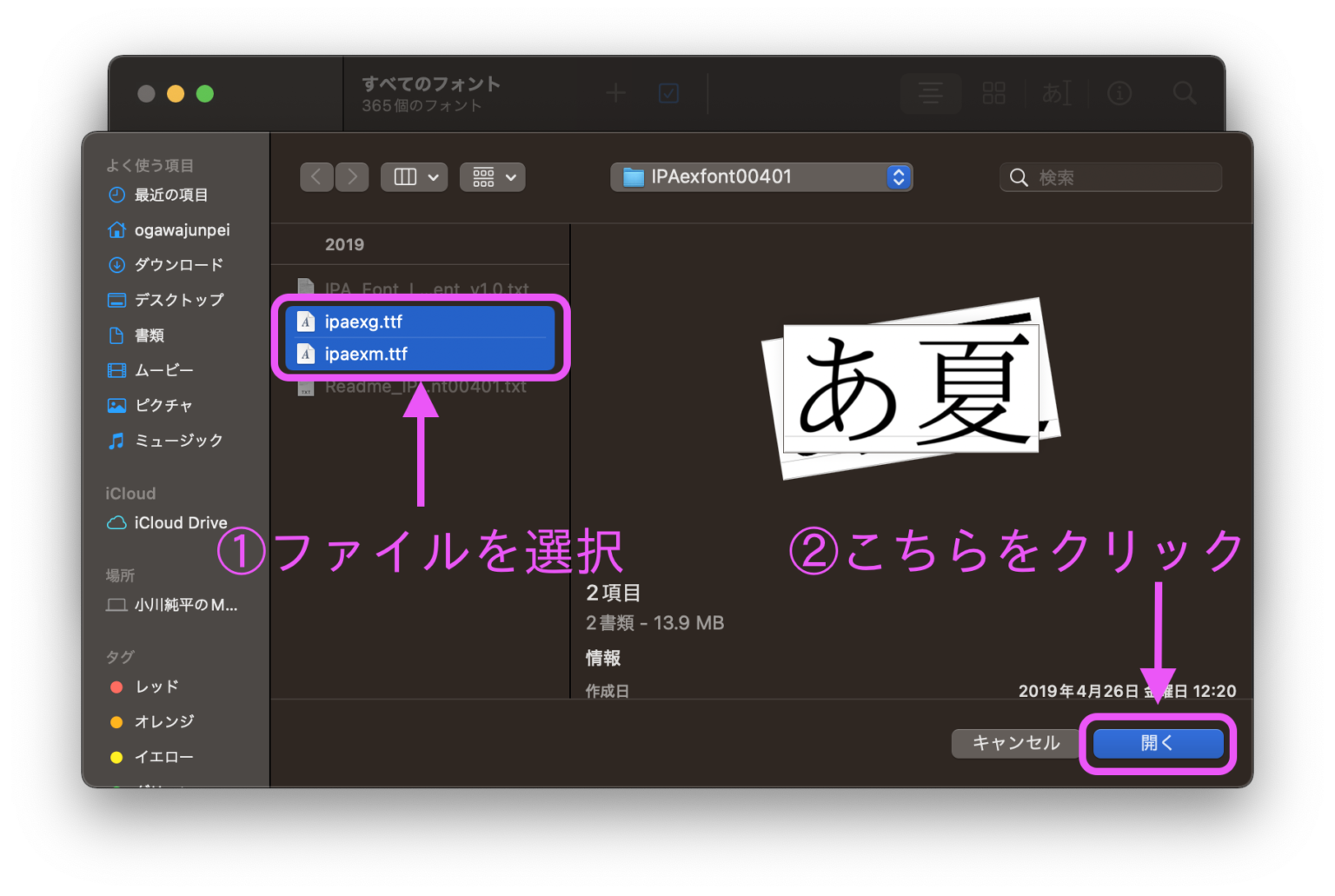Screen dimensions: 1335x896
Task: Click the back navigation arrow
Action: point(316,176)
